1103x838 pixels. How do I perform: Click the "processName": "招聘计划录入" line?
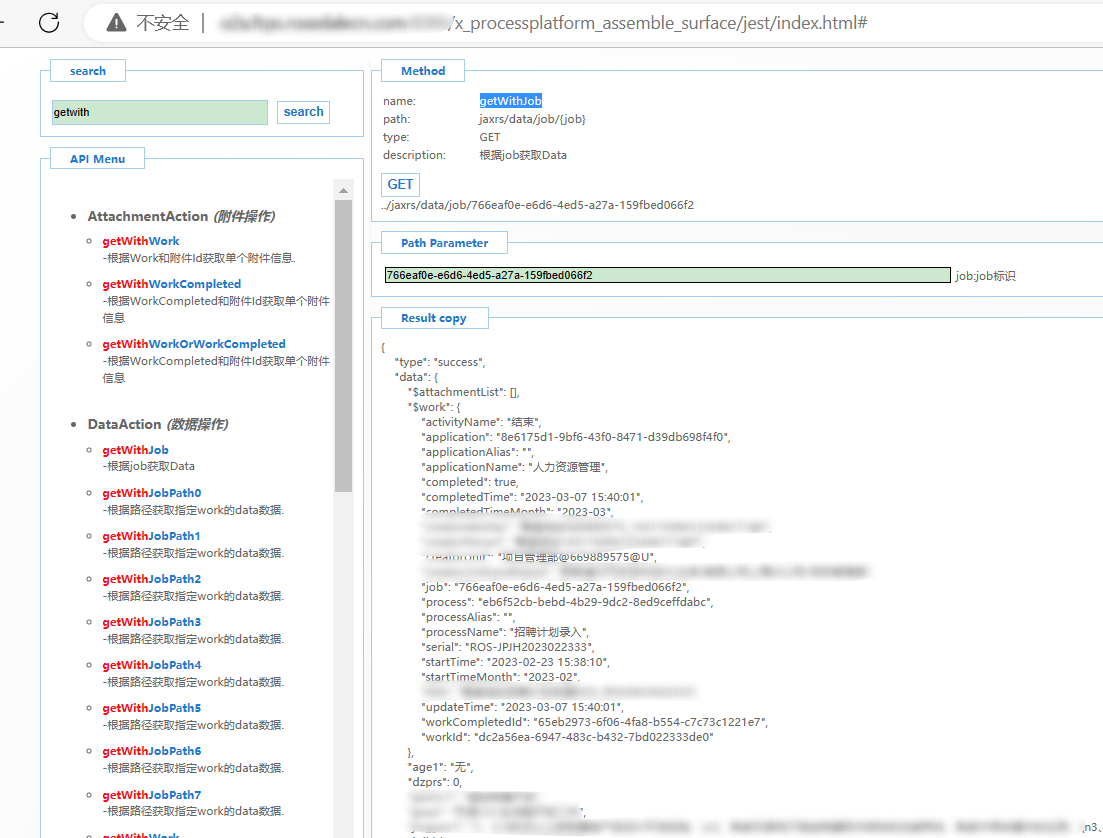(505, 632)
